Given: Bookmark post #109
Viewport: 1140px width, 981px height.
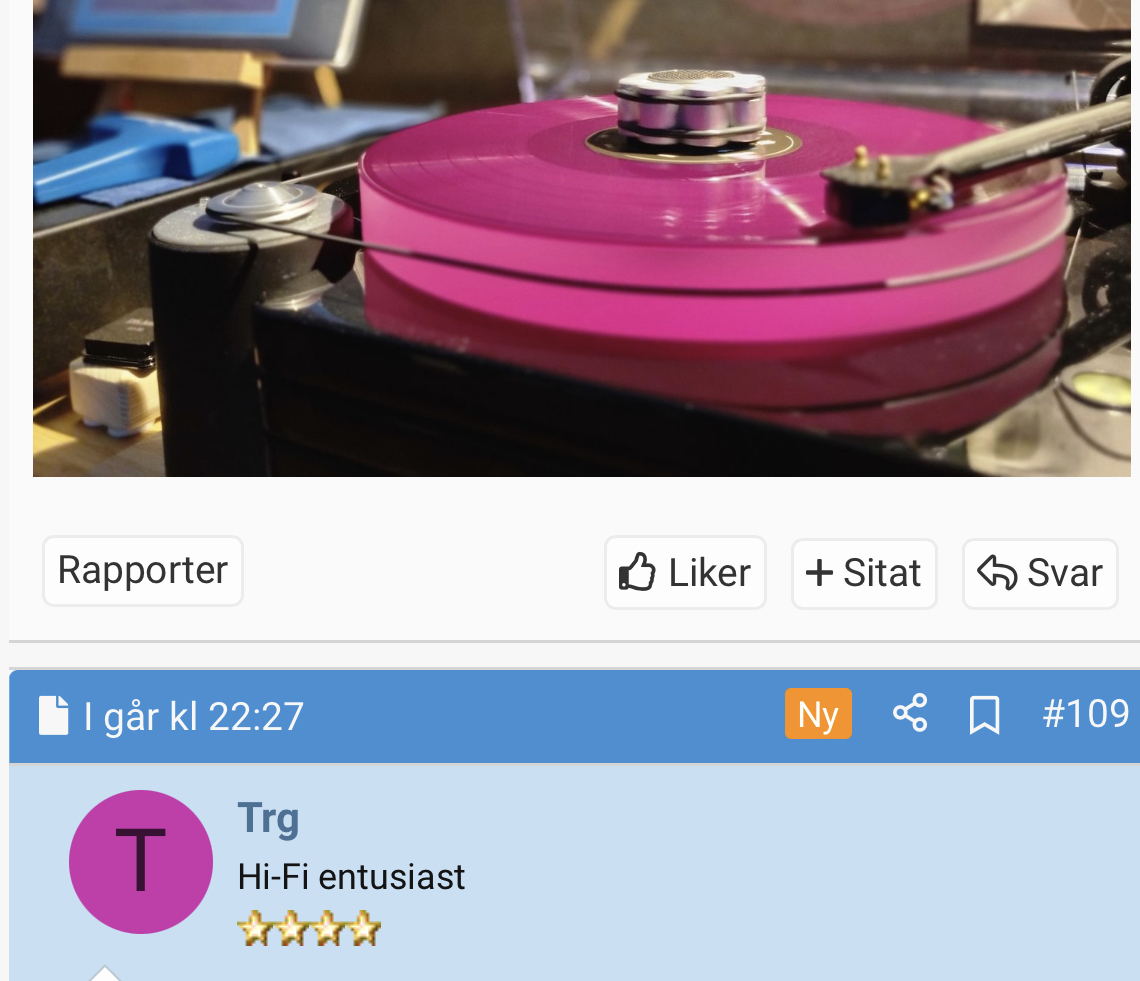Looking at the screenshot, I should click(984, 715).
